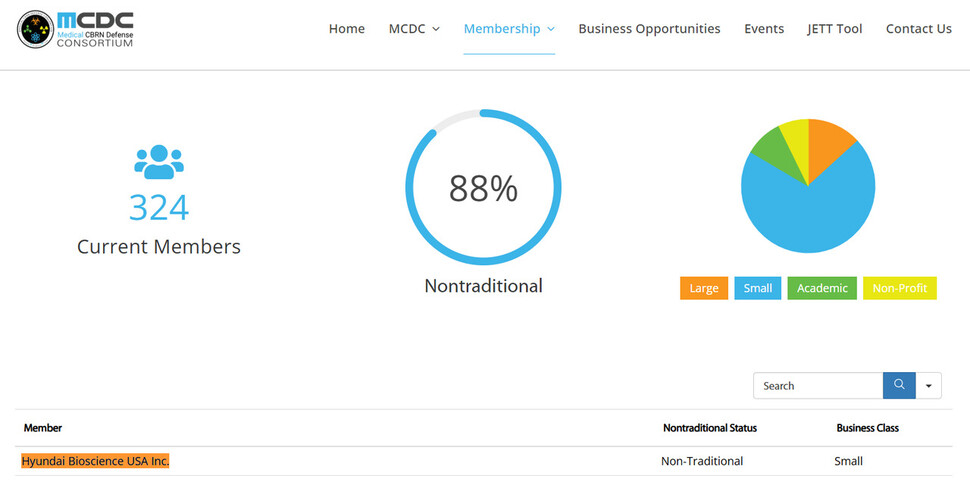Navigate to the Events page
The image size is (970, 482).
[x=764, y=29]
